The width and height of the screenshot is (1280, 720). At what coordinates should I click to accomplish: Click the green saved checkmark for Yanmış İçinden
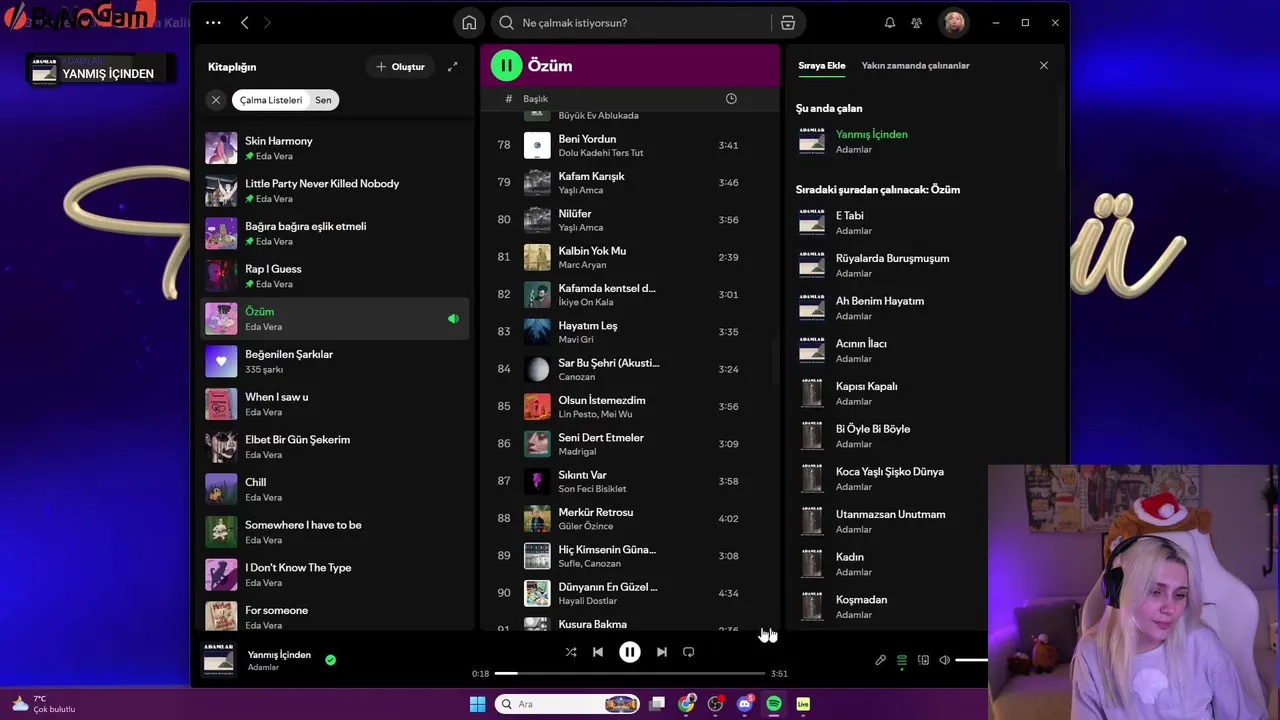click(x=330, y=660)
